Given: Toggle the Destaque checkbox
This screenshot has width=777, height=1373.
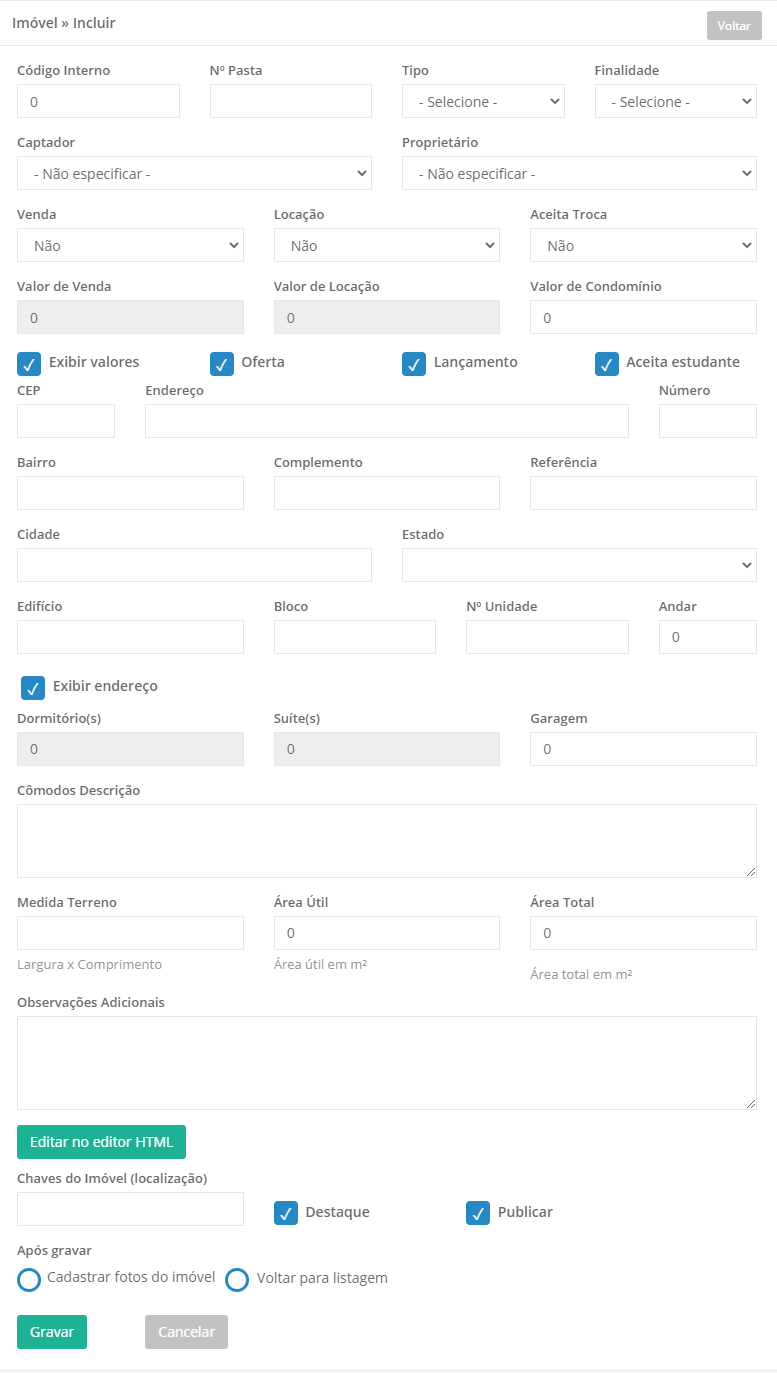Looking at the screenshot, I should click(286, 1213).
